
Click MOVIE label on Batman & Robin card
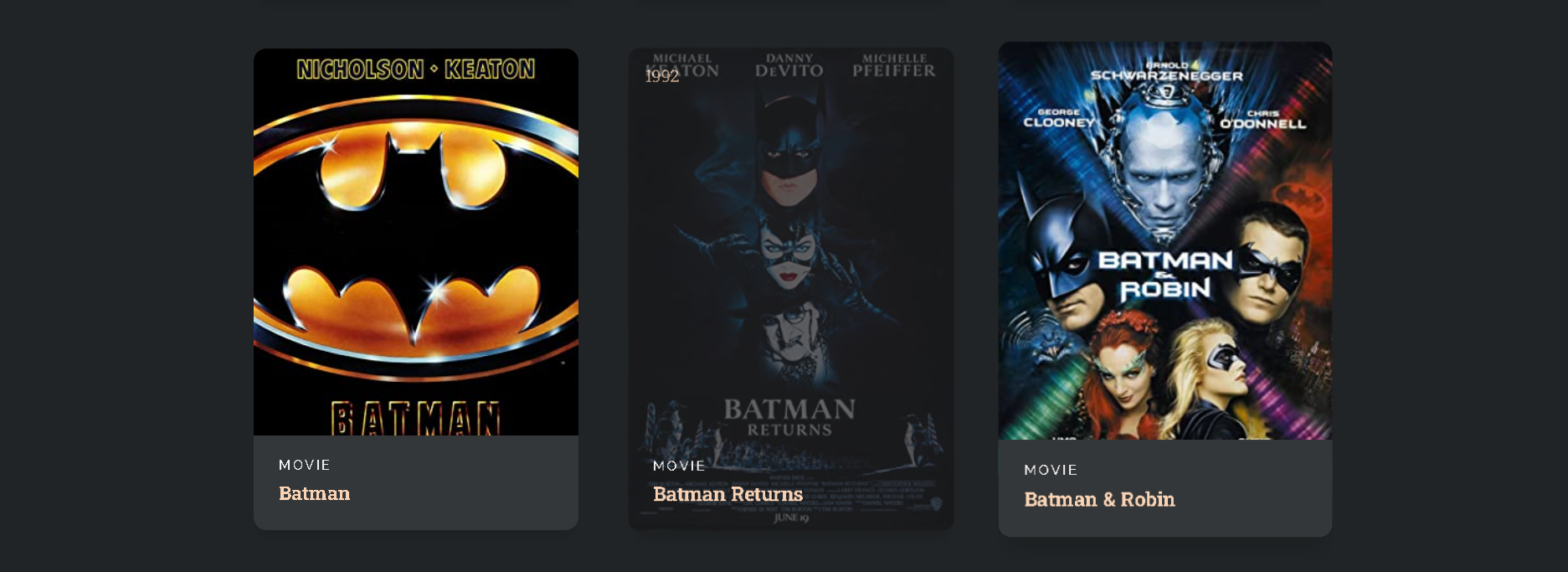[1051, 470]
